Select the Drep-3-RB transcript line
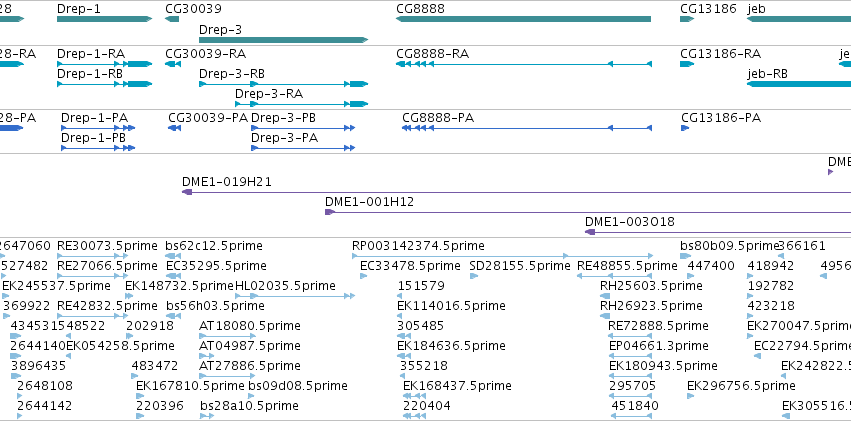 pyautogui.click(x=283, y=84)
